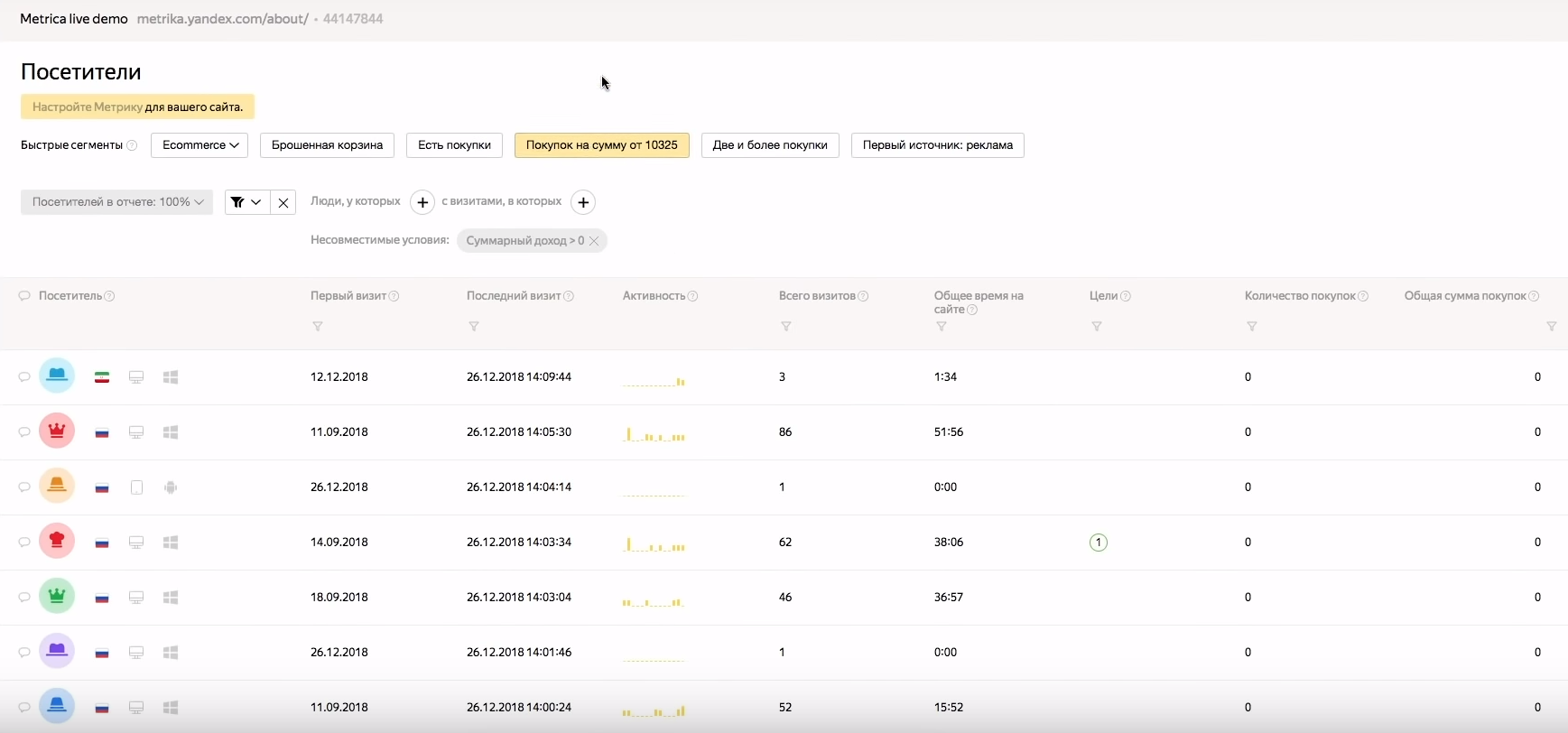Open filter under Общая сумма покупок column
This screenshot has width=1568, height=733.
tap(1552, 327)
